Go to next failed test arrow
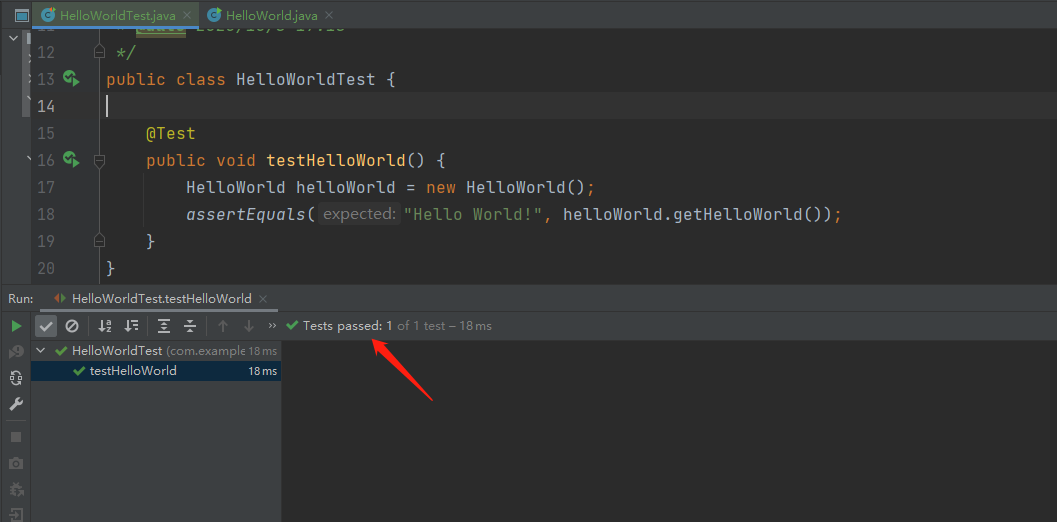 pyautogui.click(x=249, y=326)
